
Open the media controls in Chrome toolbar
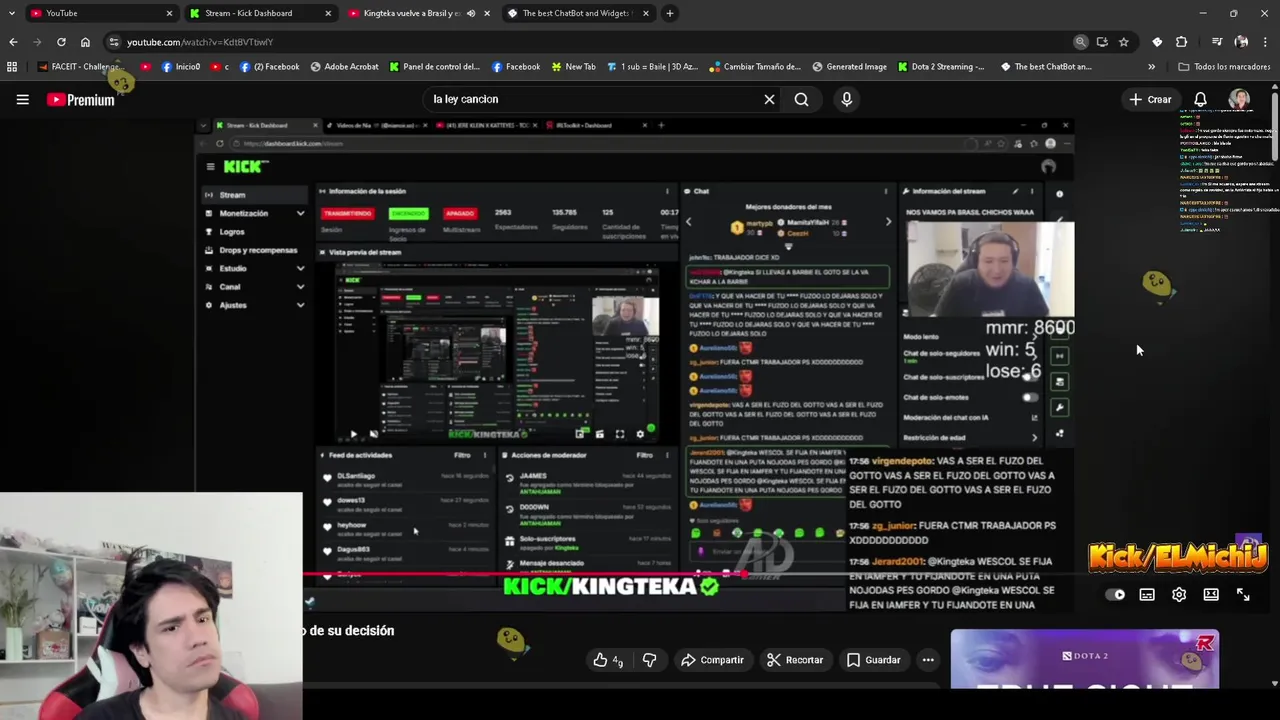coord(1216,42)
